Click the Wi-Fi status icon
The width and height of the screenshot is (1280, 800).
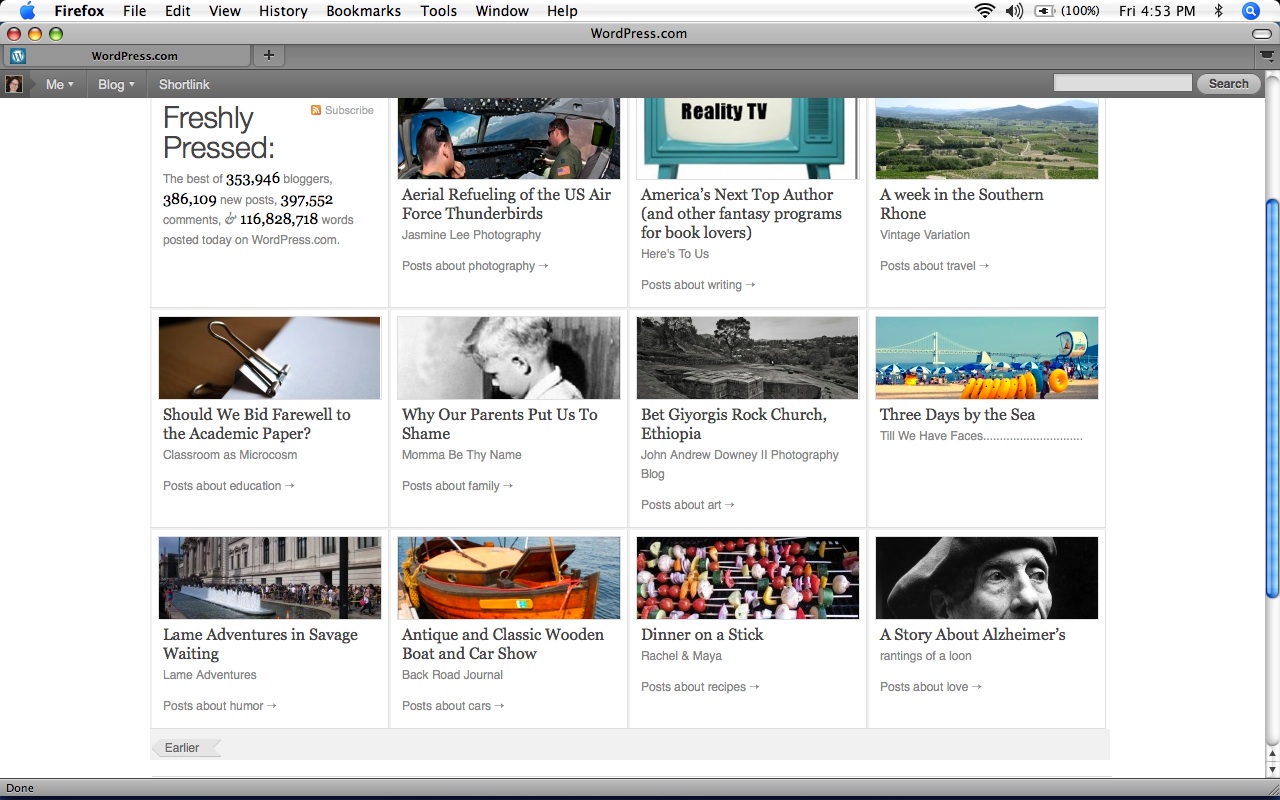point(985,11)
